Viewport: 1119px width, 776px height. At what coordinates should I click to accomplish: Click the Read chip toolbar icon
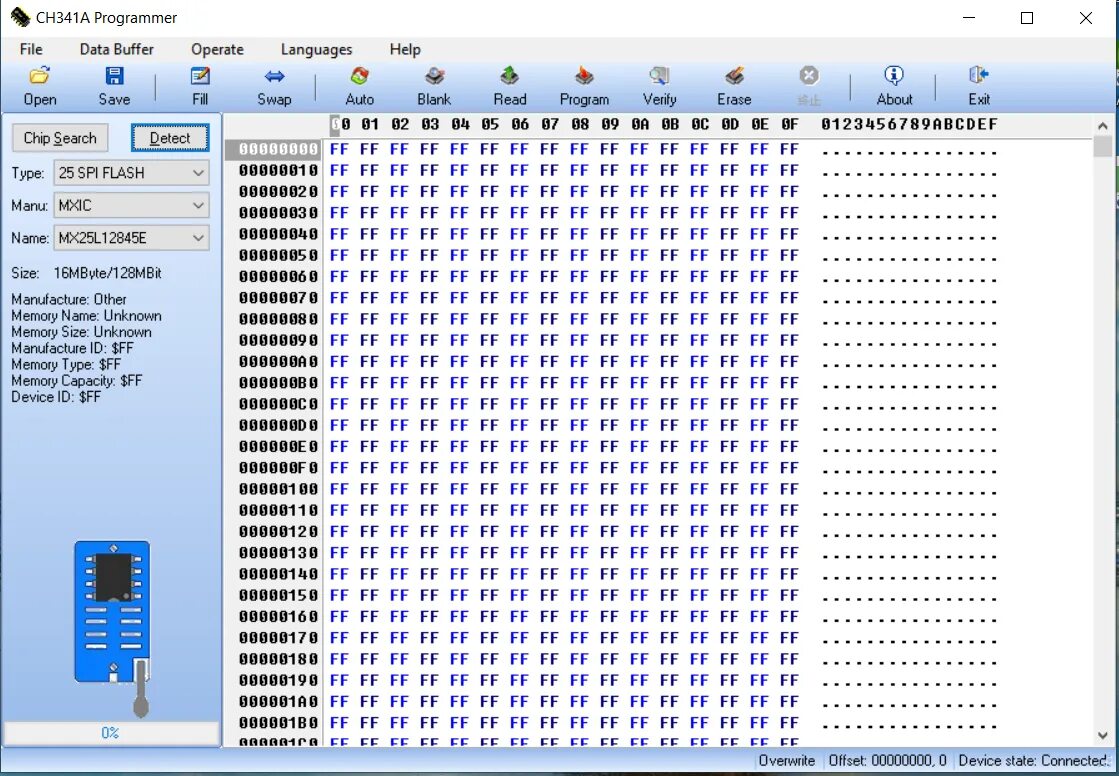(510, 76)
